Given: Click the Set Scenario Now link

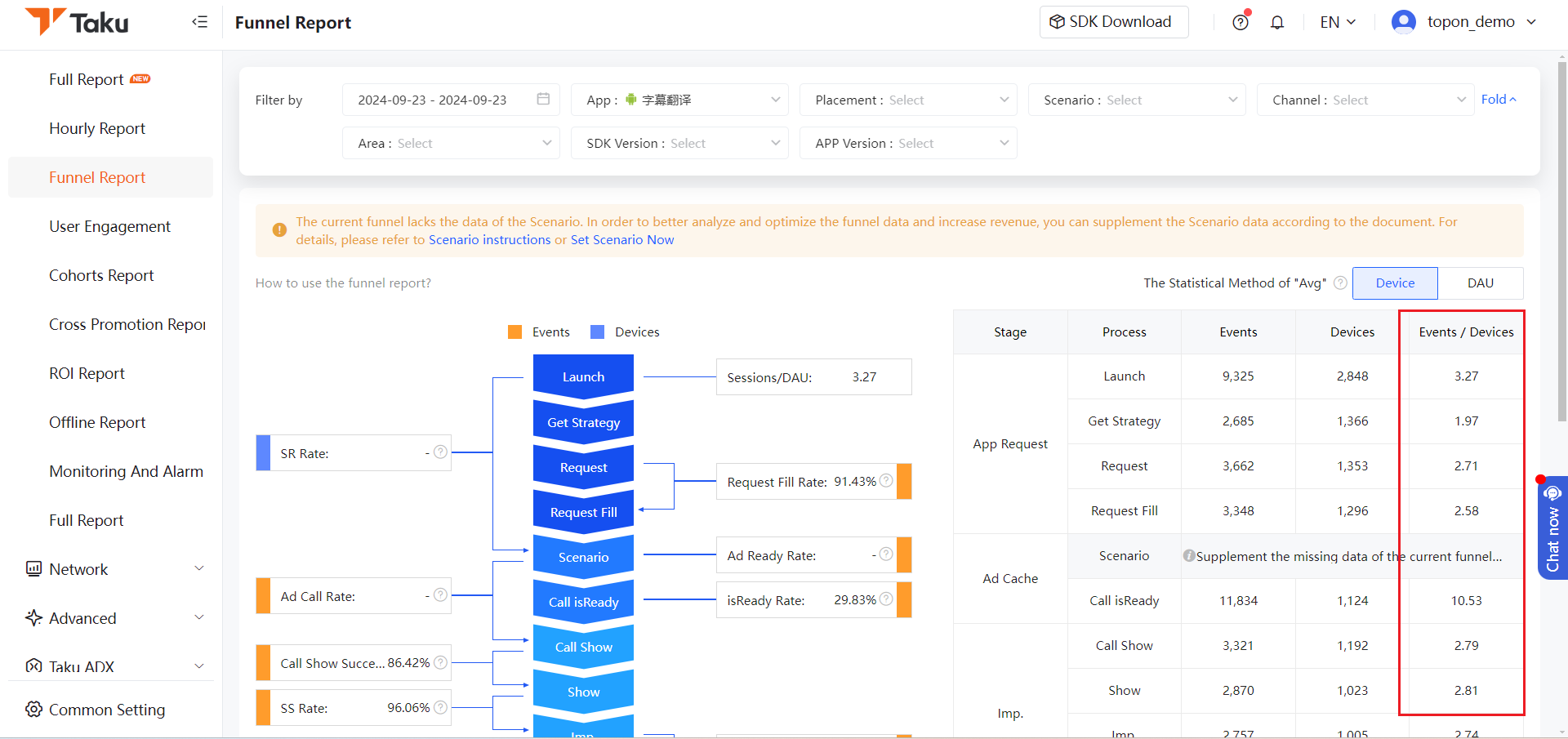Looking at the screenshot, I should coord(622,240).
